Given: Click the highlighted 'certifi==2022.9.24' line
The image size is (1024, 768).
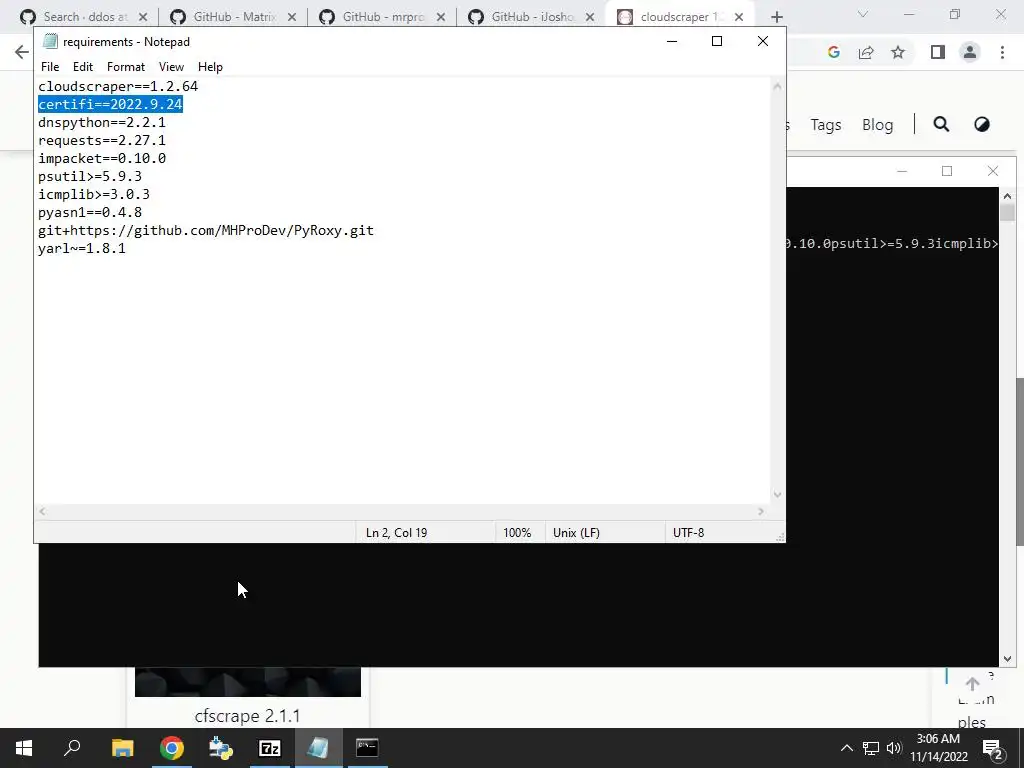Looking at the screenshot, I should point(110,104).
